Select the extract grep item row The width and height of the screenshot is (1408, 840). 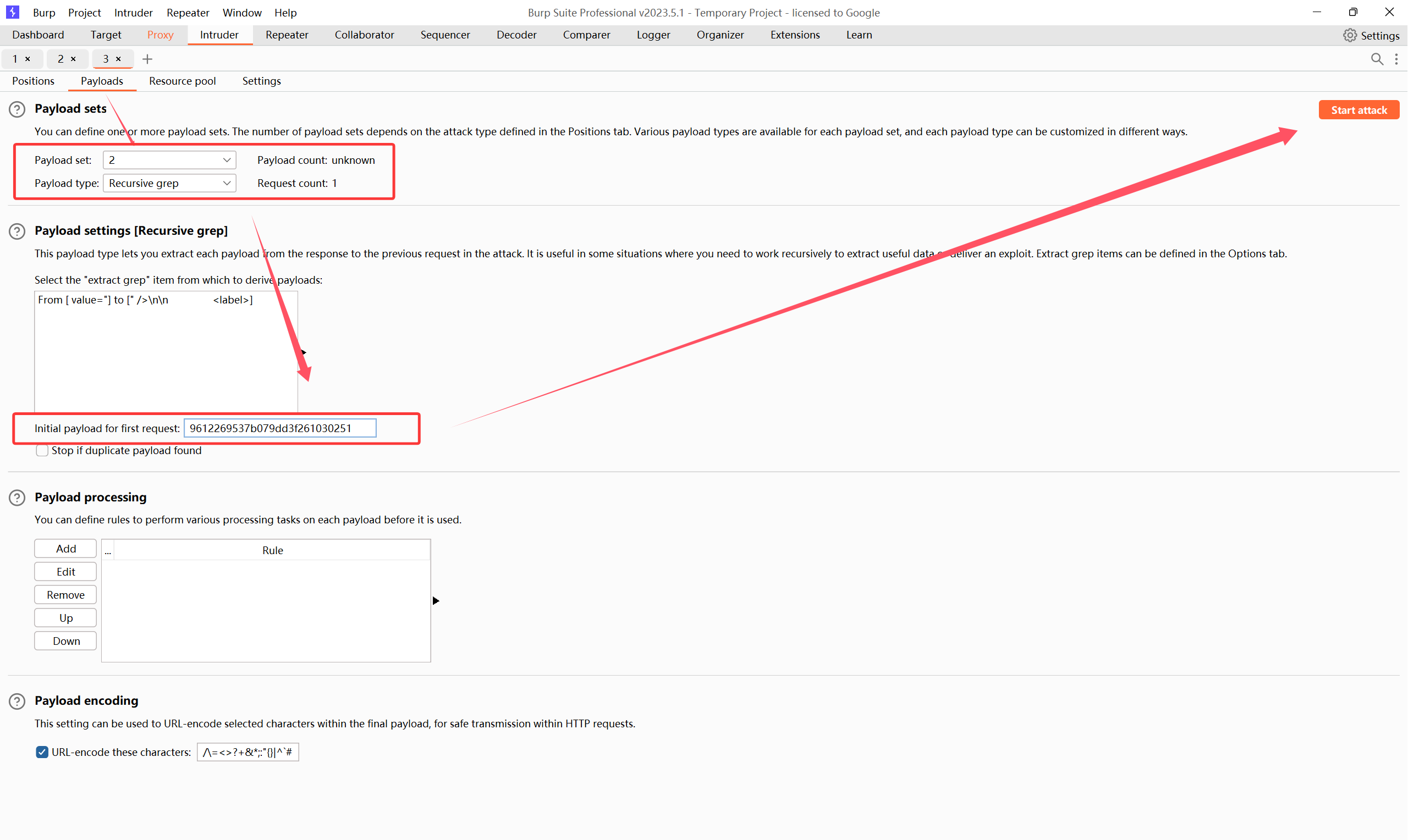(146, 300)
